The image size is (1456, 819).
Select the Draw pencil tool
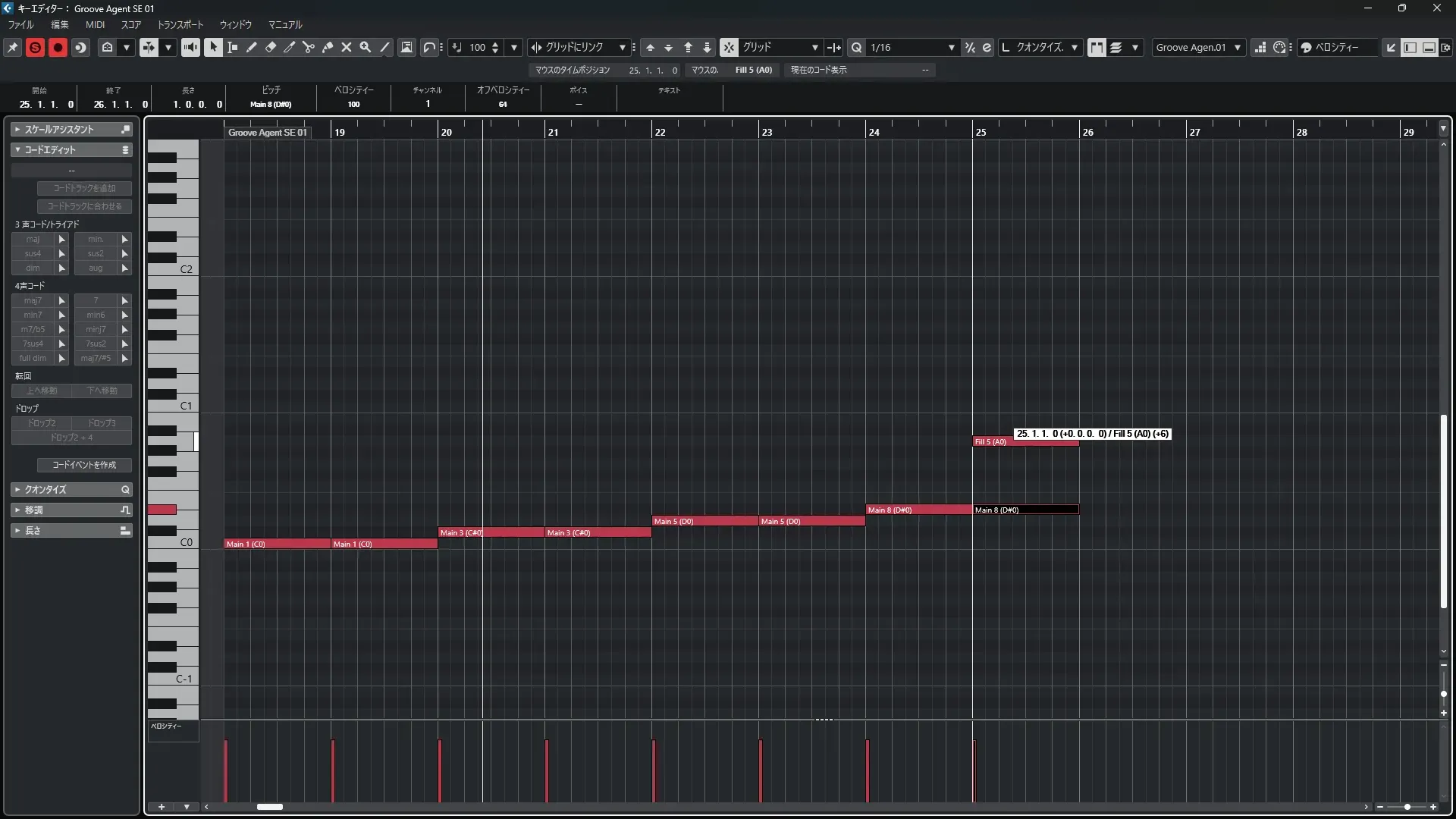coord(251,47)
